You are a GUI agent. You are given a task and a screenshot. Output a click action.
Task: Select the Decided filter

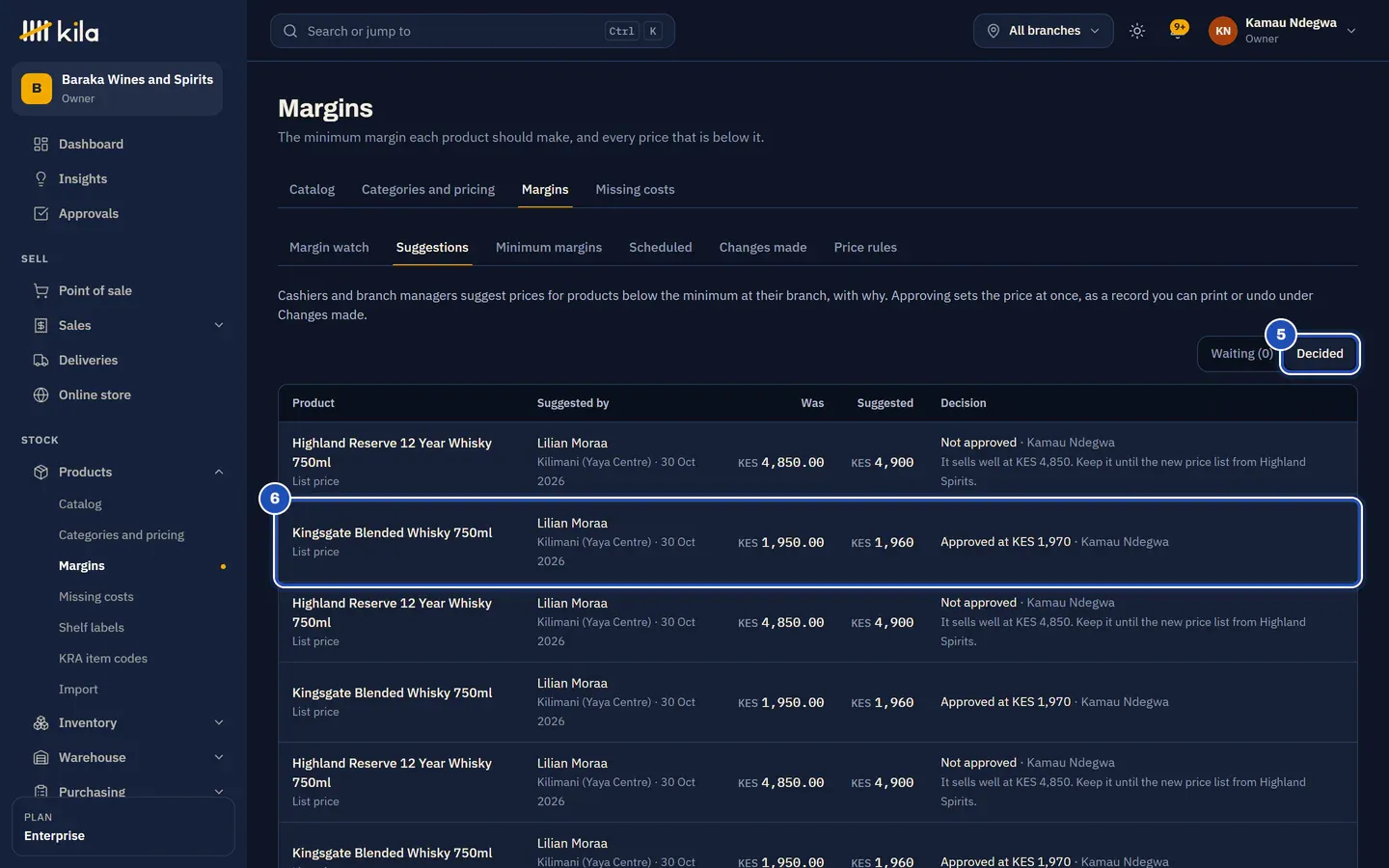(x=1320, y=354)
